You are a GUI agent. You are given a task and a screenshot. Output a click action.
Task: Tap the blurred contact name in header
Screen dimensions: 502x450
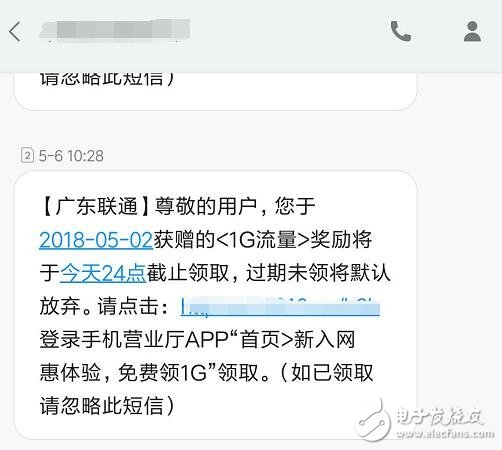(114, 30)
